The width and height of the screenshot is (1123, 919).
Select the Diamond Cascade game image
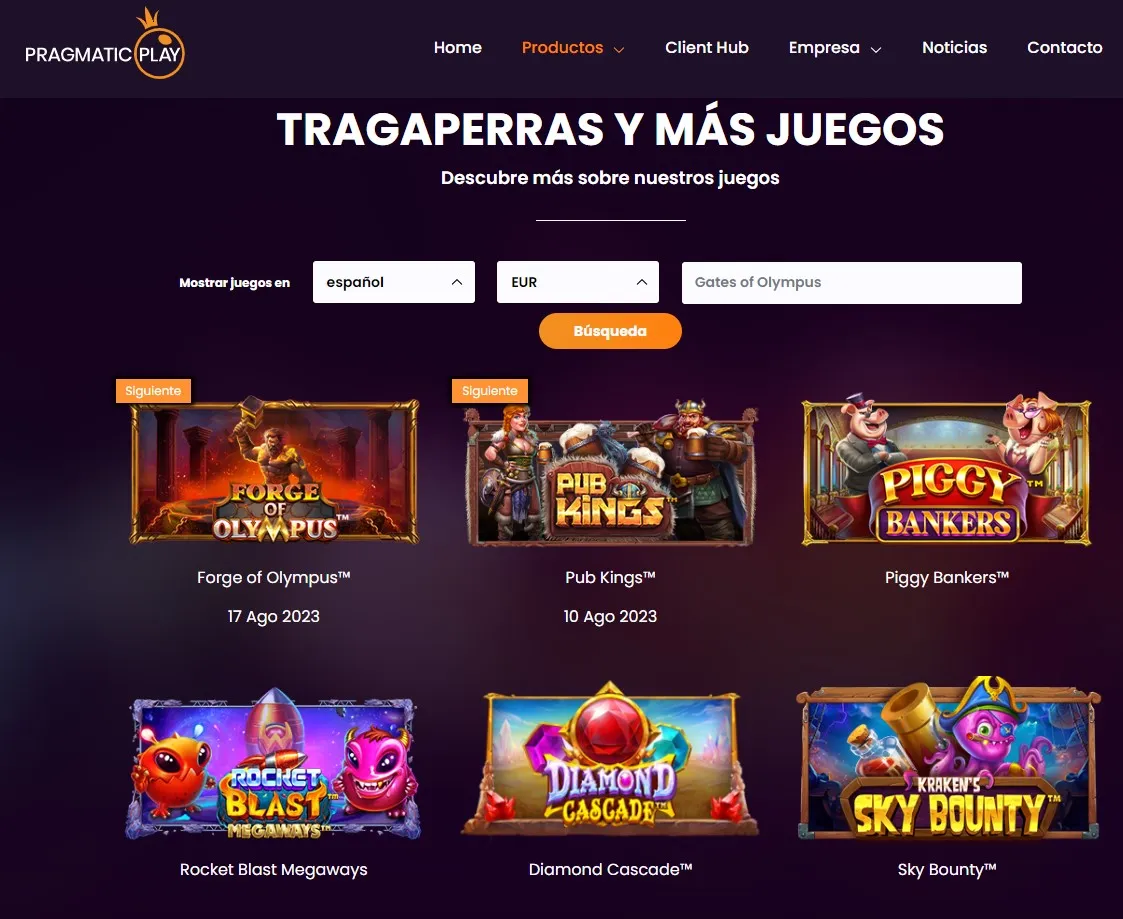point(610,759)
